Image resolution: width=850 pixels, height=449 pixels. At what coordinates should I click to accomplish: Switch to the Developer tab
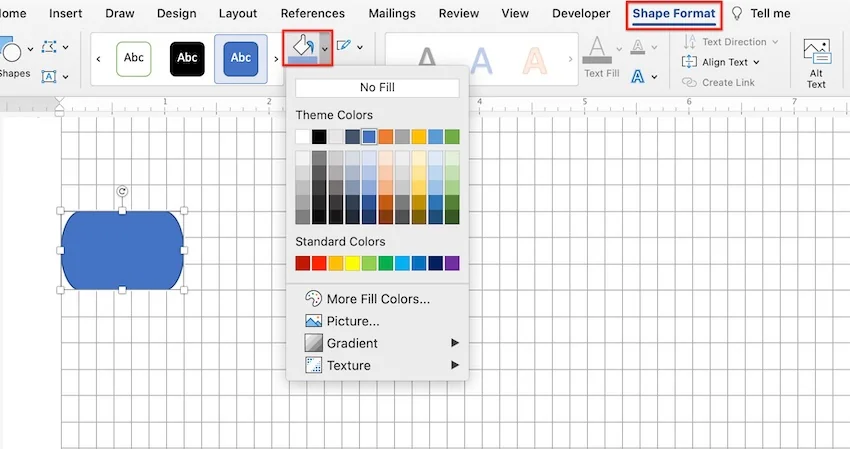tap(581, 13)
